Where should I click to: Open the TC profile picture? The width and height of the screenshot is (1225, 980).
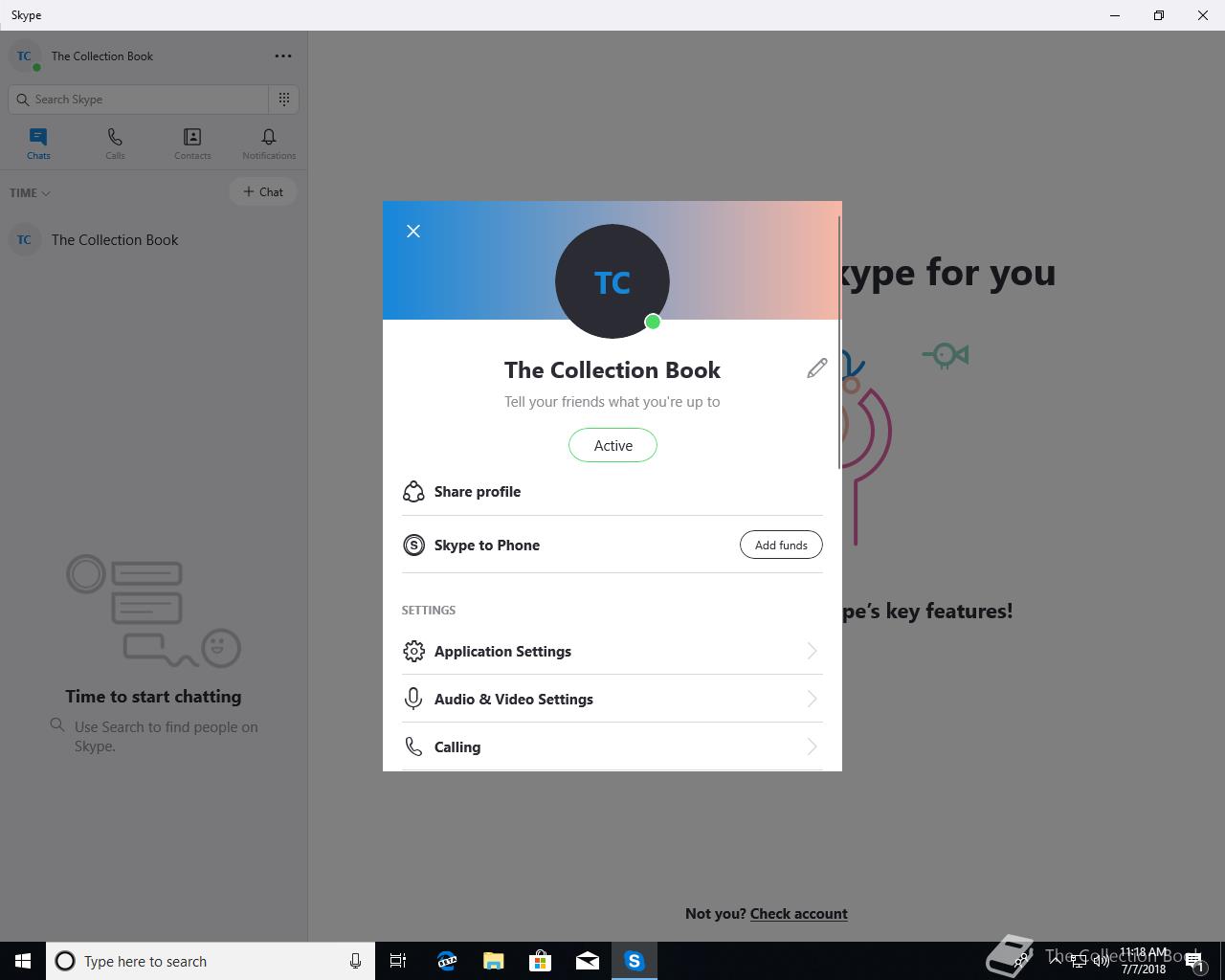point(612,281)
